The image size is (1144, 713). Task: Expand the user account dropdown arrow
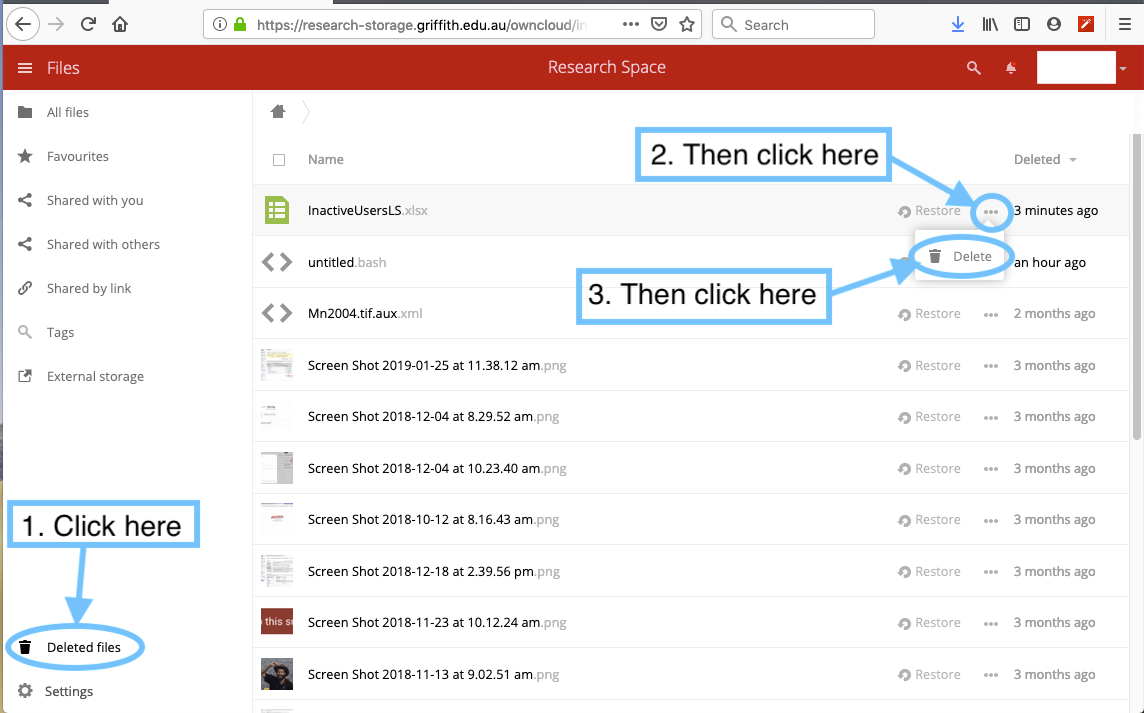pyautogui.click(x=1123, y=69)
